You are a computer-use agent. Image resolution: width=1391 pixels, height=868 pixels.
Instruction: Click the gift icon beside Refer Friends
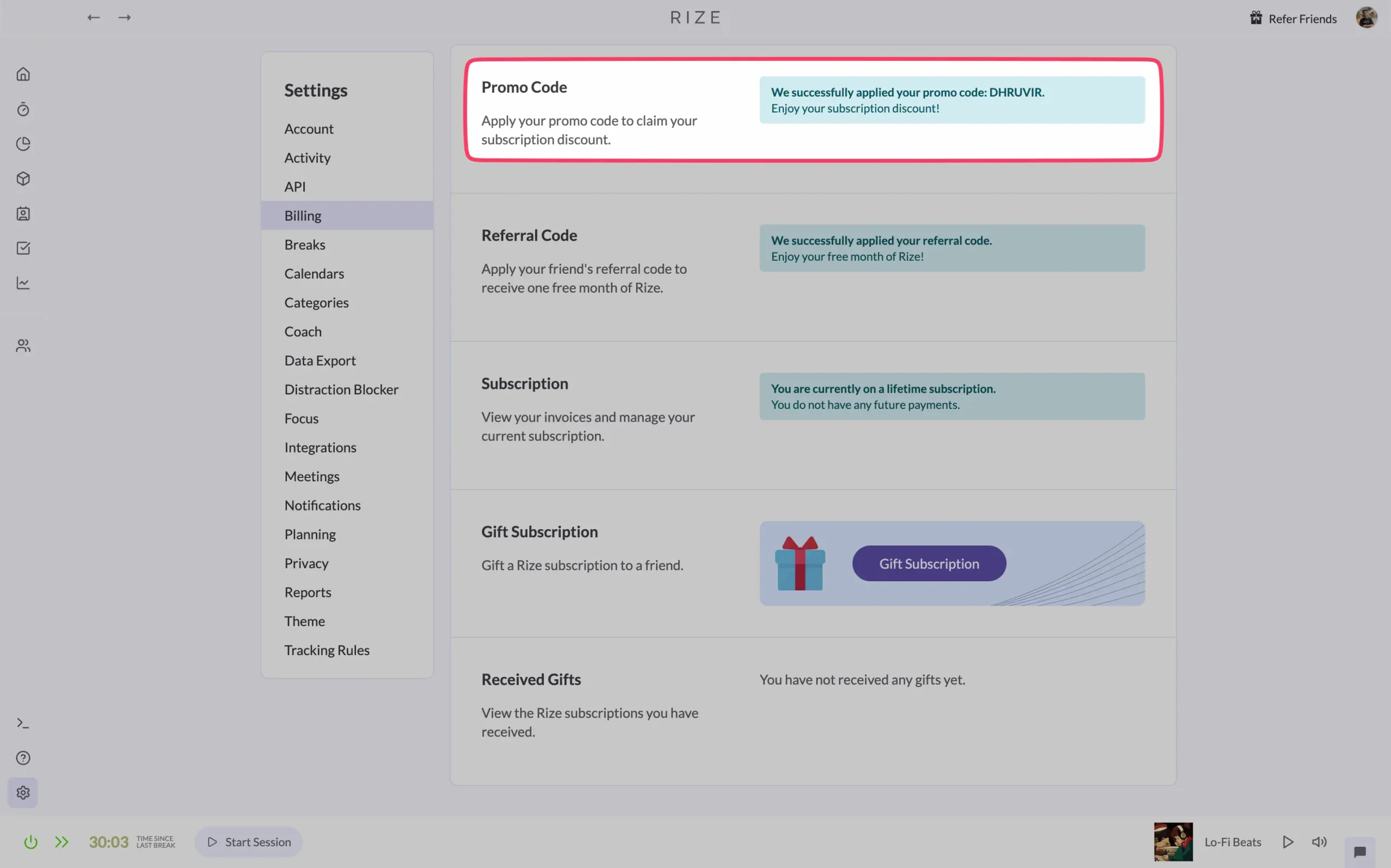[x=1256, y=18]
